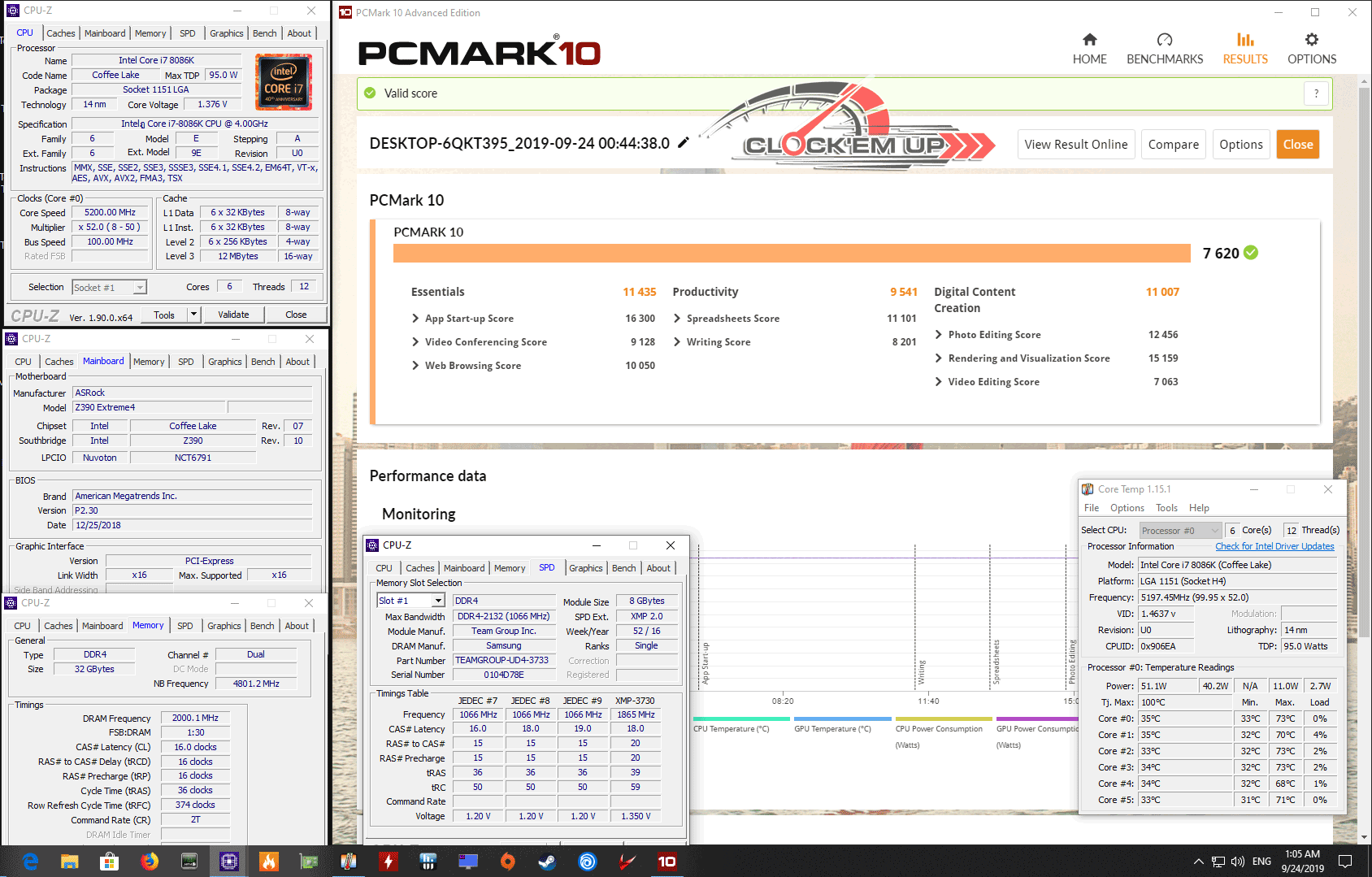Open the Origin app in taskbar
The height and width of the screenshot is (877, 1372).
click(507, 862)
